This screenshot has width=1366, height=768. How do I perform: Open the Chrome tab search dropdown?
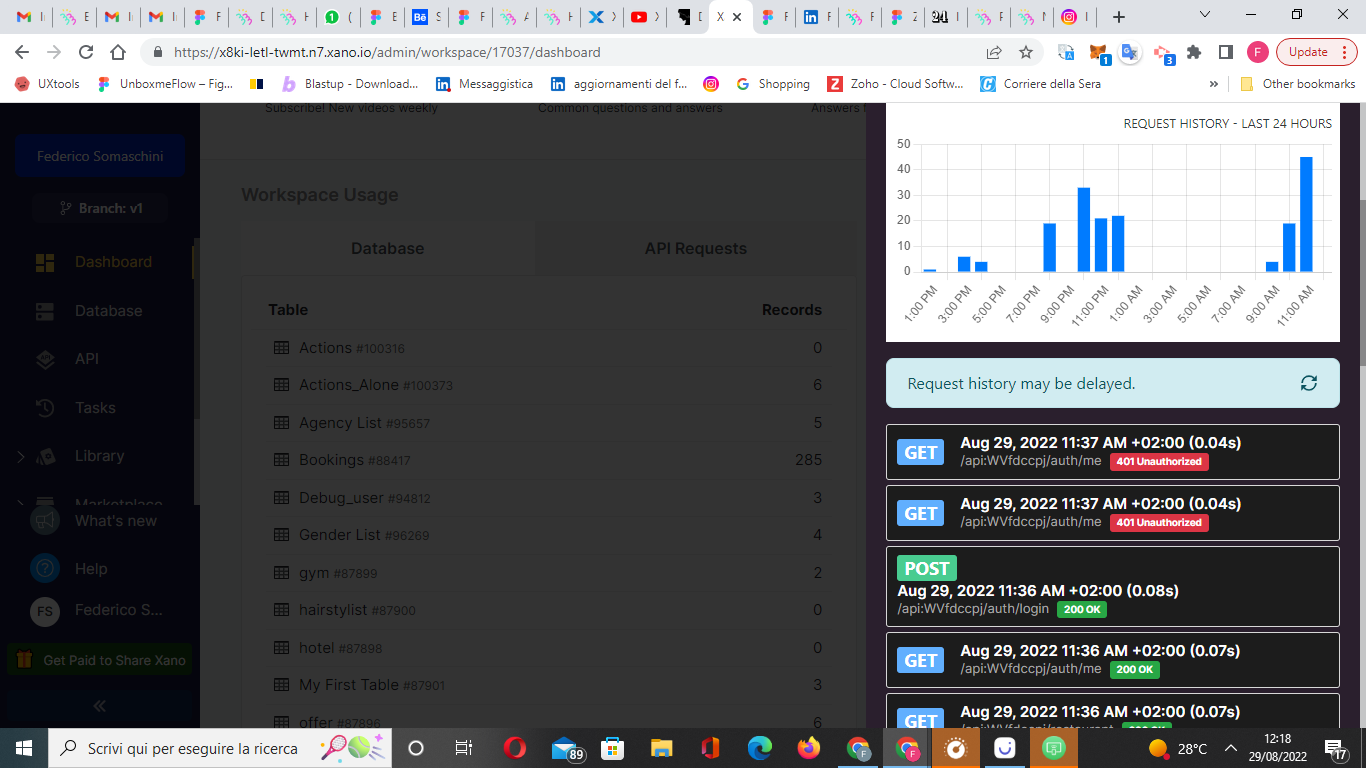point(1205,15)
